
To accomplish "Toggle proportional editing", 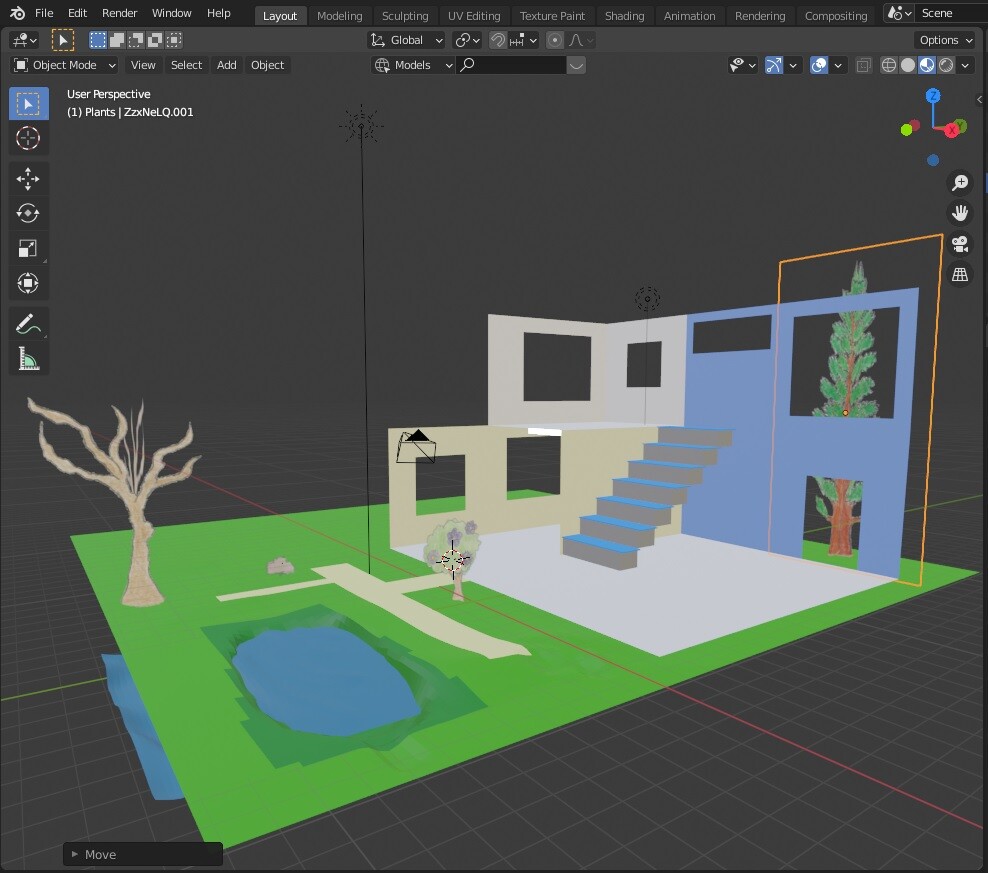I will click(555, 40).
